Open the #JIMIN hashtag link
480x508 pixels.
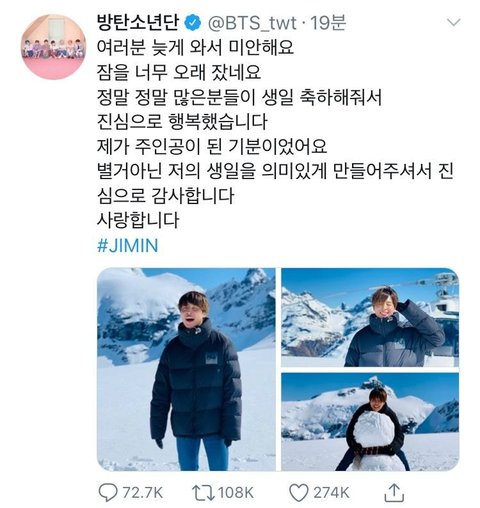point(128,246)
